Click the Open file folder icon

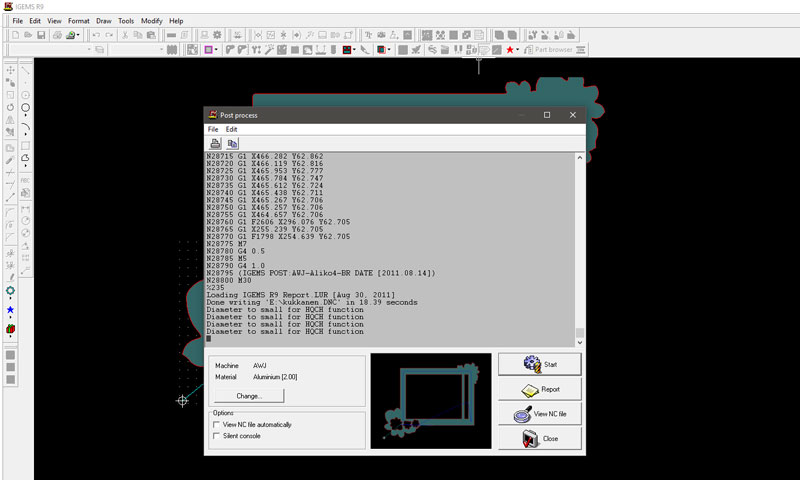coord(28,35)
